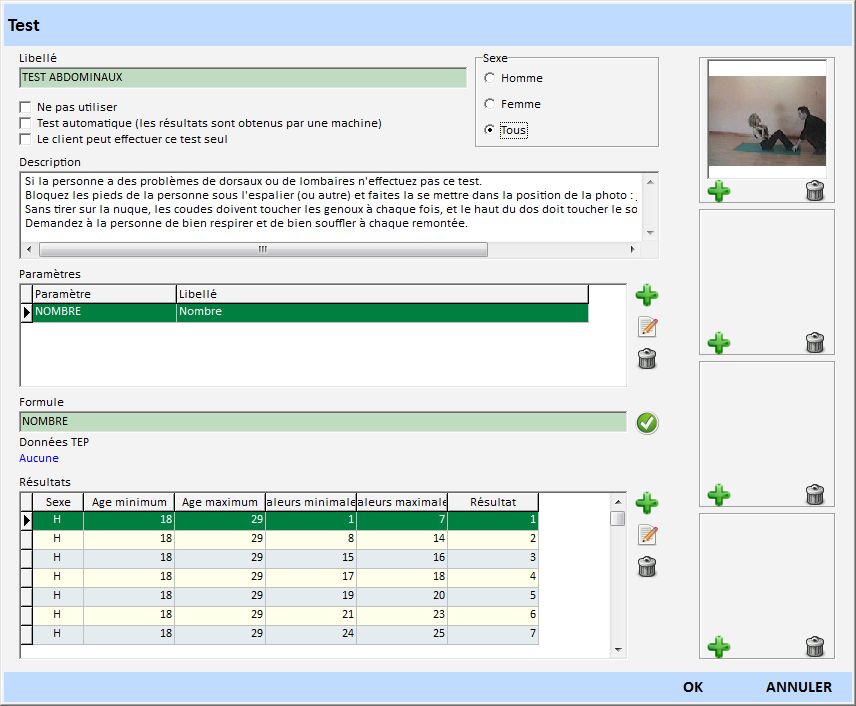The image size is (856, 706).
Task: Delete the selected parameter with trash icon
Action: [x=647, y=359]
